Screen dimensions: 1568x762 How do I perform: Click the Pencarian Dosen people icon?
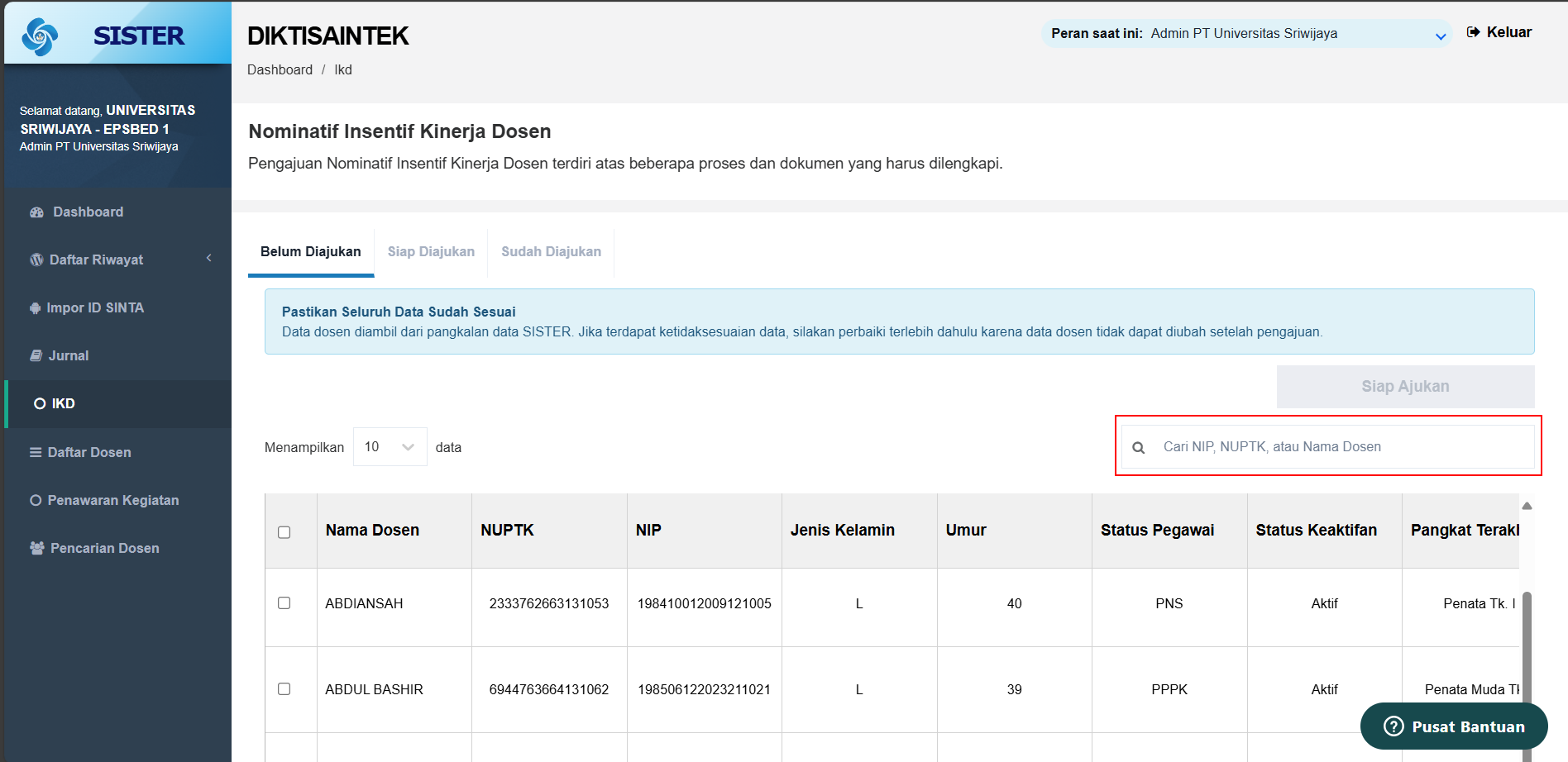[36, 548]
